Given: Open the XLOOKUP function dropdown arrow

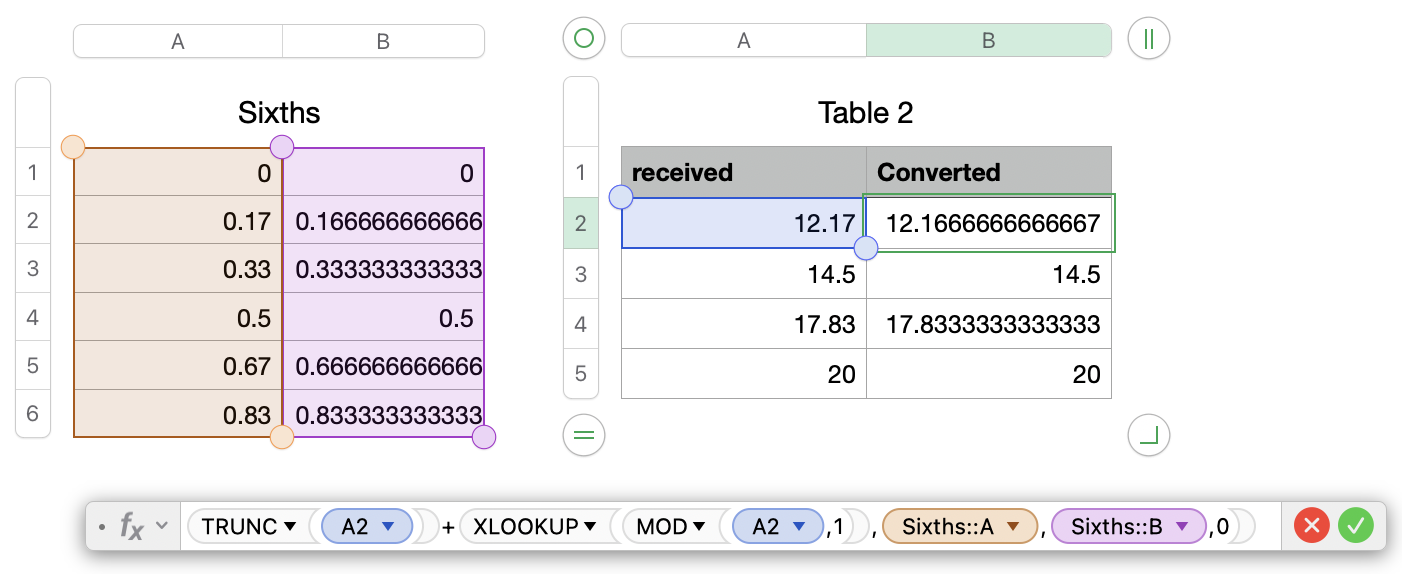Looking at the screenshot, I should pyautogui.click(x=590, y=526).
